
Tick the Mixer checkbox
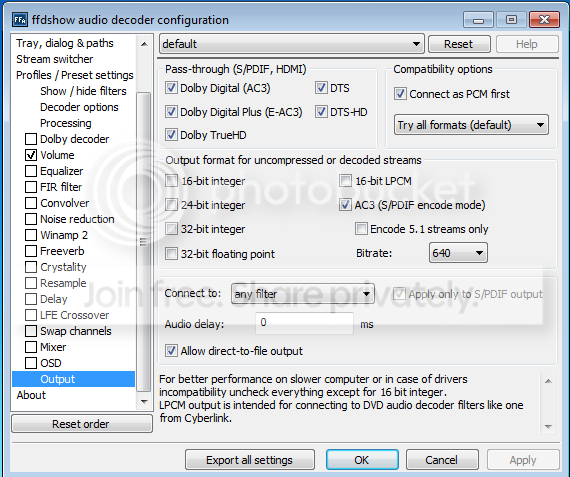tap(31, 347)
